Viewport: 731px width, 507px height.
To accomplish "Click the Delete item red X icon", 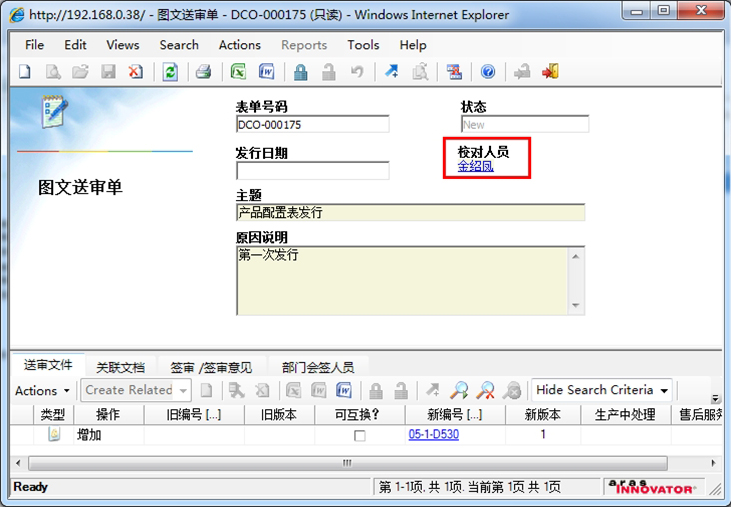I will point(136,72).
